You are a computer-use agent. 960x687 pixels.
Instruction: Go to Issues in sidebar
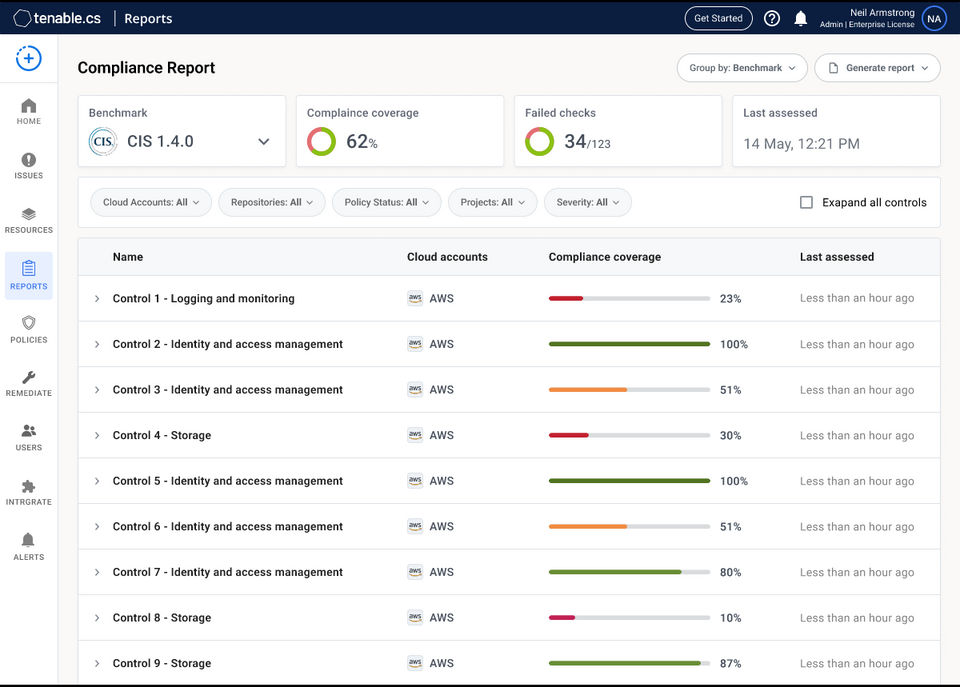(x=29, y=165)
